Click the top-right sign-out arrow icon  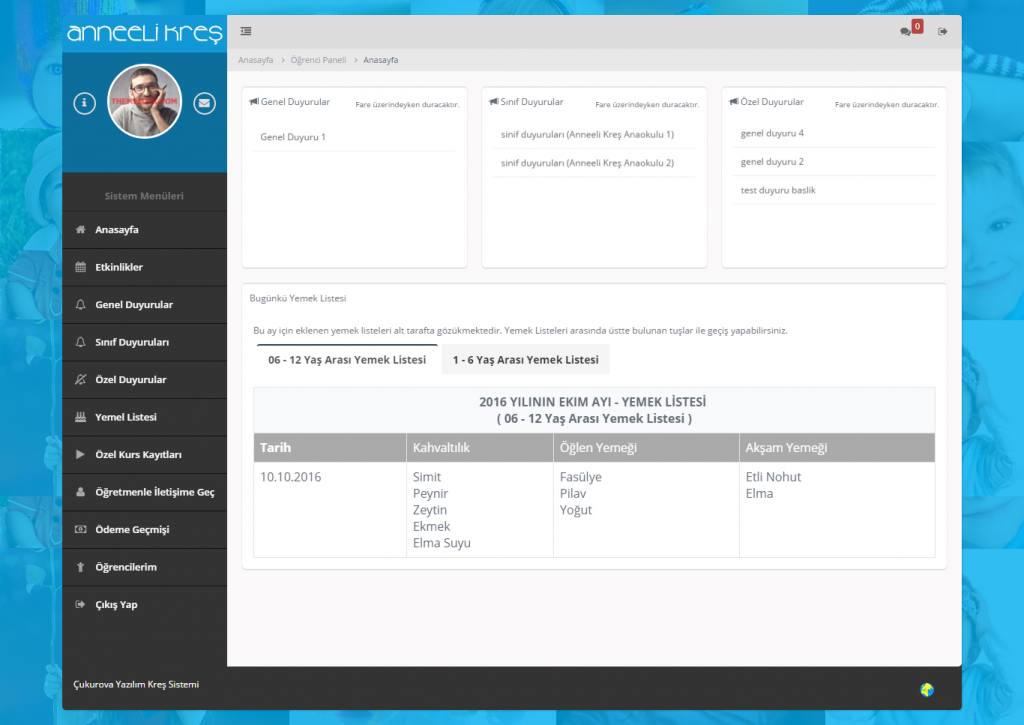click(942, 32)
